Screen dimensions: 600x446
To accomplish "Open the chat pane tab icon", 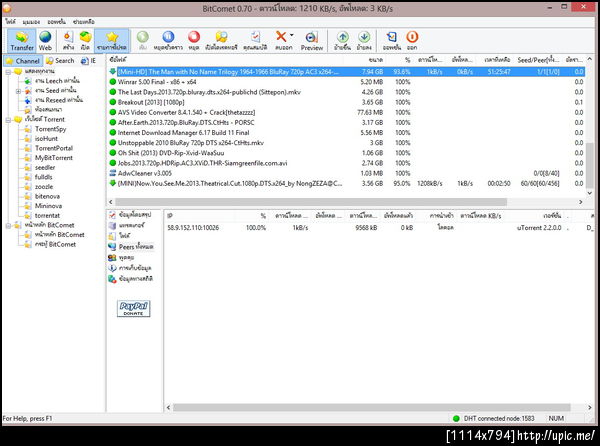I will (112, 257).
